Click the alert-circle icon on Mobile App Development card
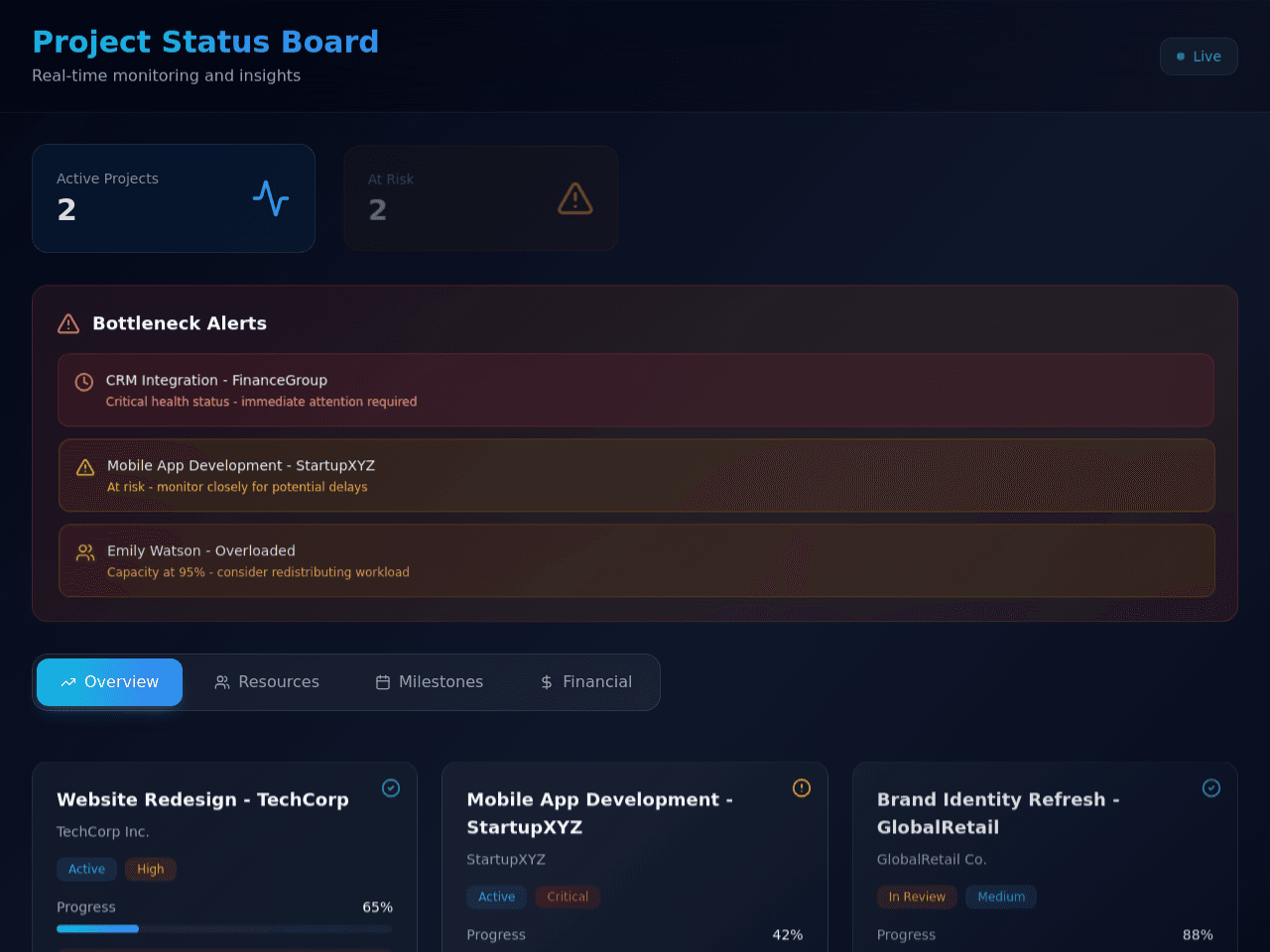The width and height of the screenshot is (1270, 952). pyautogui.click(x=802, y=788)
